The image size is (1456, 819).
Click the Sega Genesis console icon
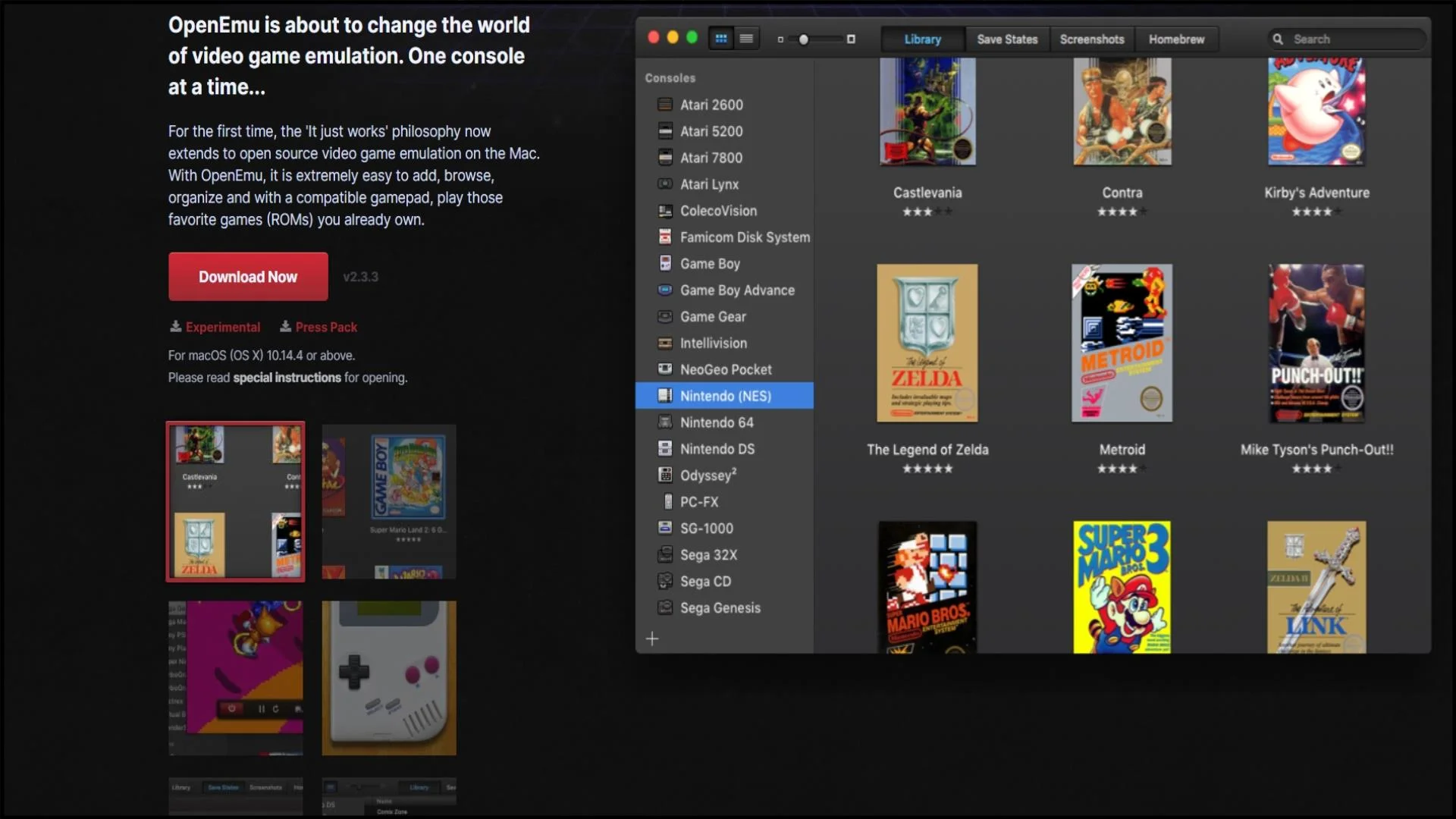point(665,608)
